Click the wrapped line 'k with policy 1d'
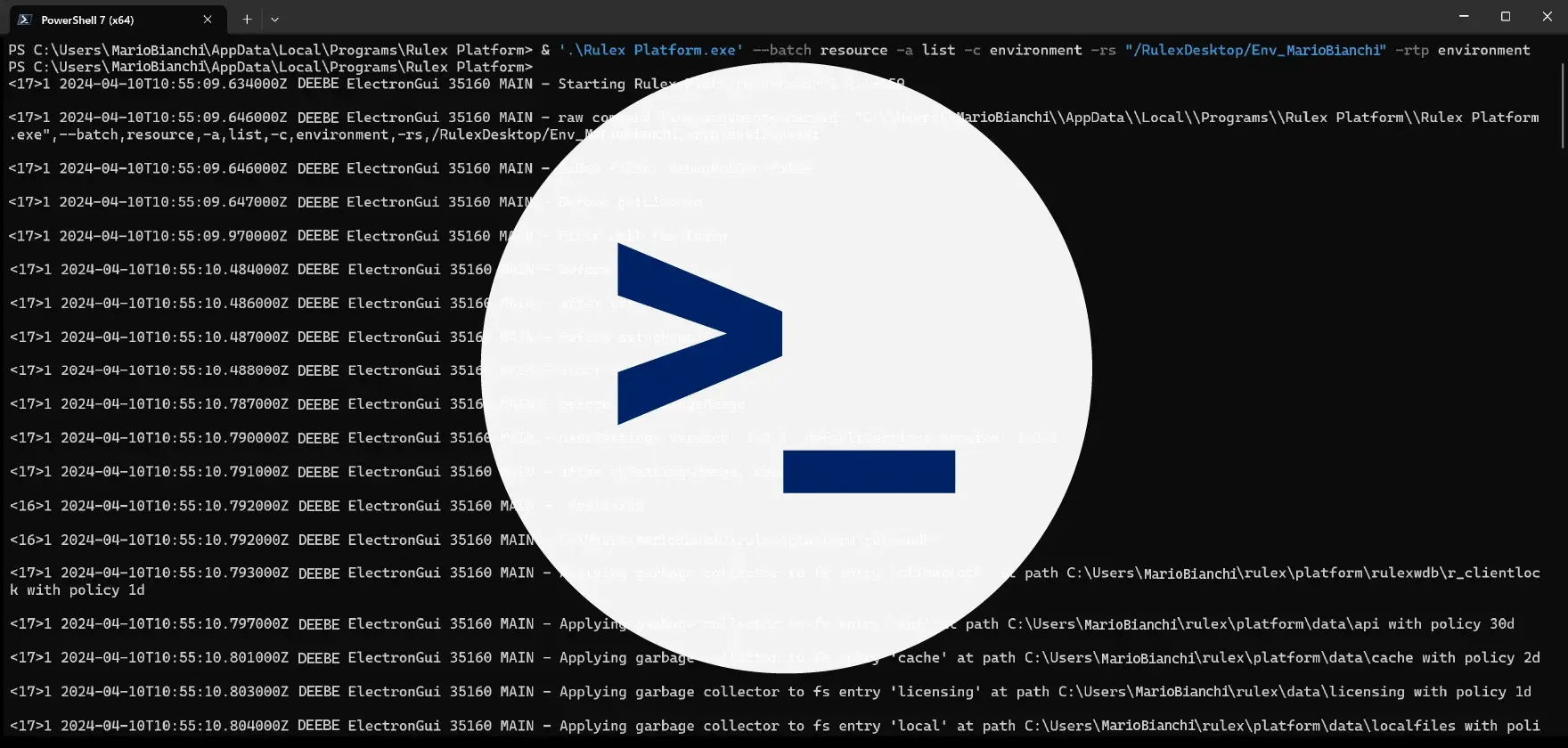 tap(77, 590)
